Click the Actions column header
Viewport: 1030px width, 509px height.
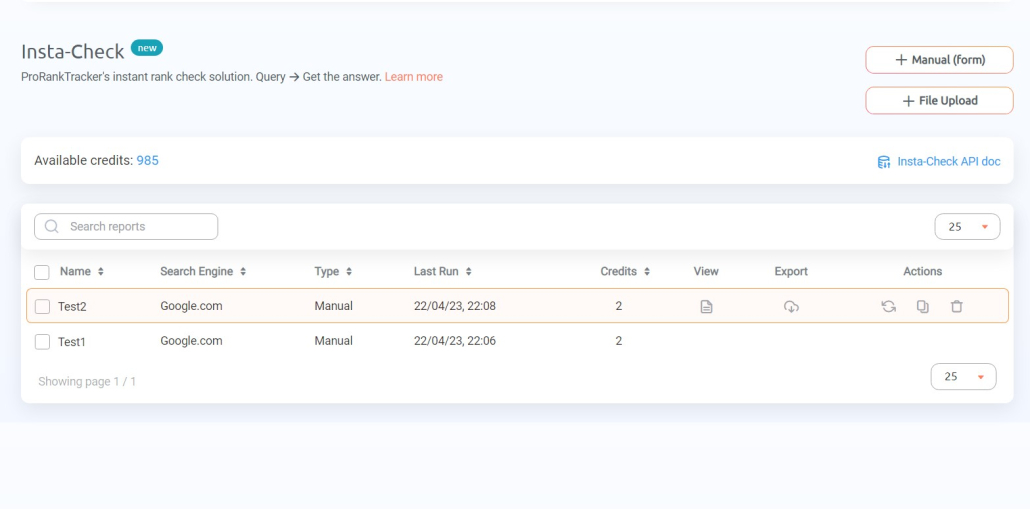[922, 271]
